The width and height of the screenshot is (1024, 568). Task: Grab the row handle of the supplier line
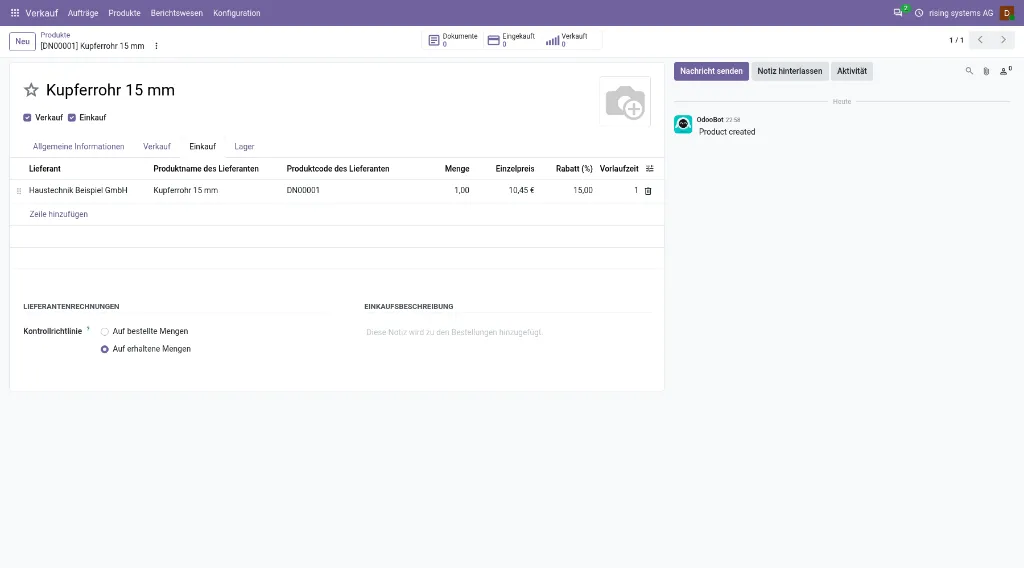pos(18,191)
